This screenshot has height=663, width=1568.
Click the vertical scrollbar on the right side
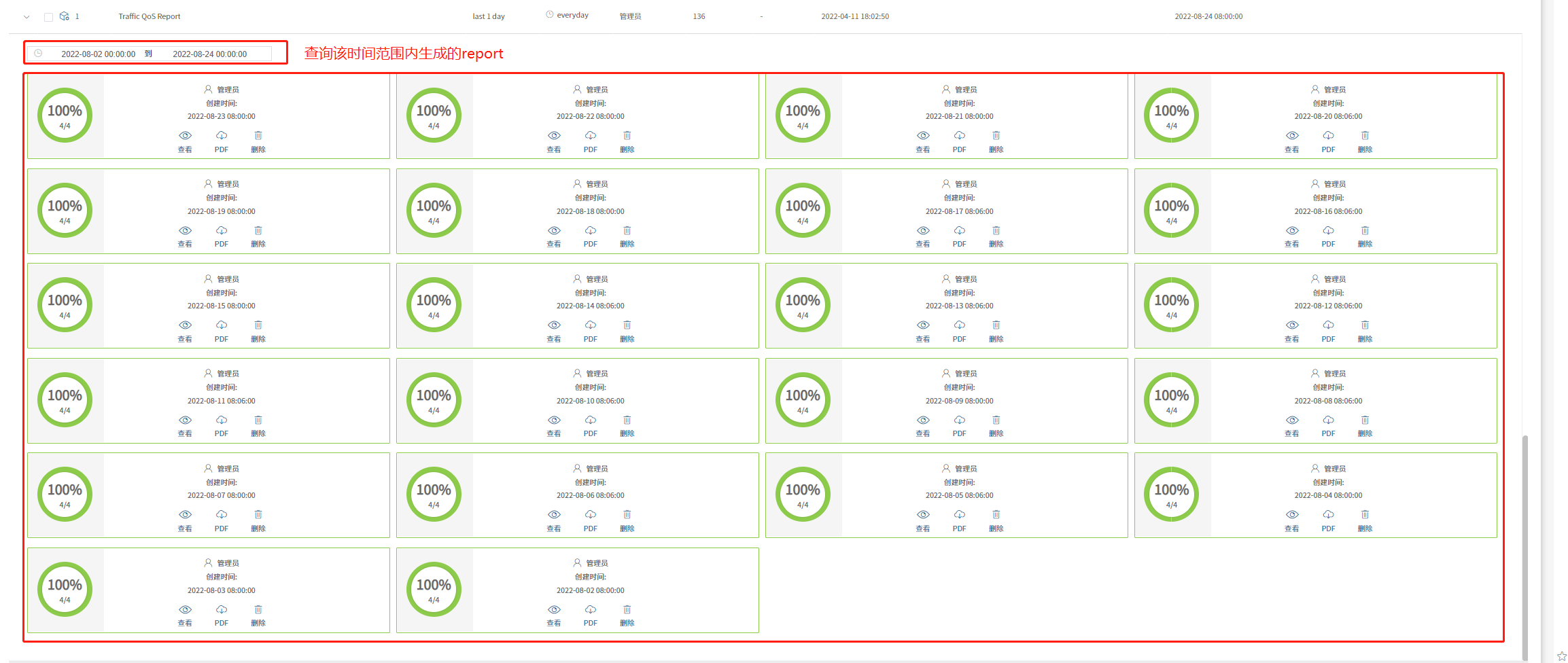click(1525, 543)
